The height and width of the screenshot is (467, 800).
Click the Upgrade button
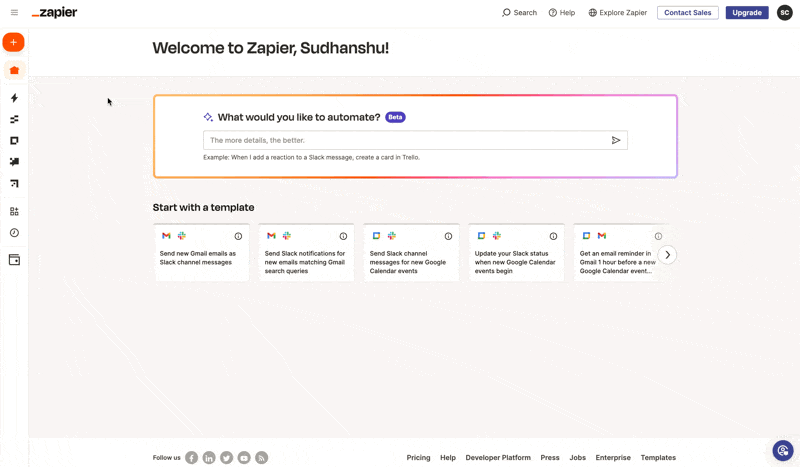tap(747, 13)
